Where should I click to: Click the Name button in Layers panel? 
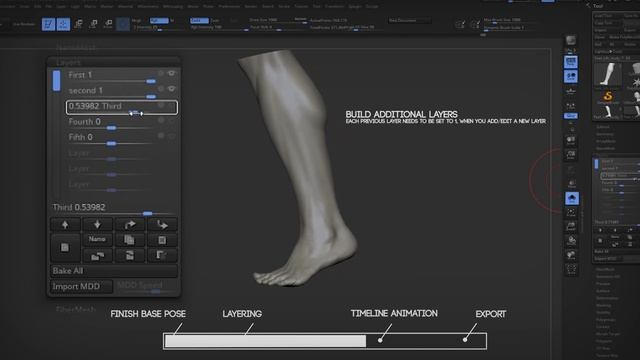[x=97, y=240]
